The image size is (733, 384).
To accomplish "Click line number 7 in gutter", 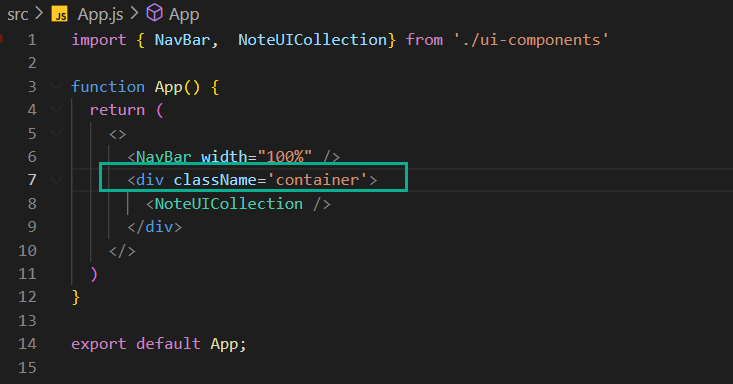I will click(x=32, y=180).
